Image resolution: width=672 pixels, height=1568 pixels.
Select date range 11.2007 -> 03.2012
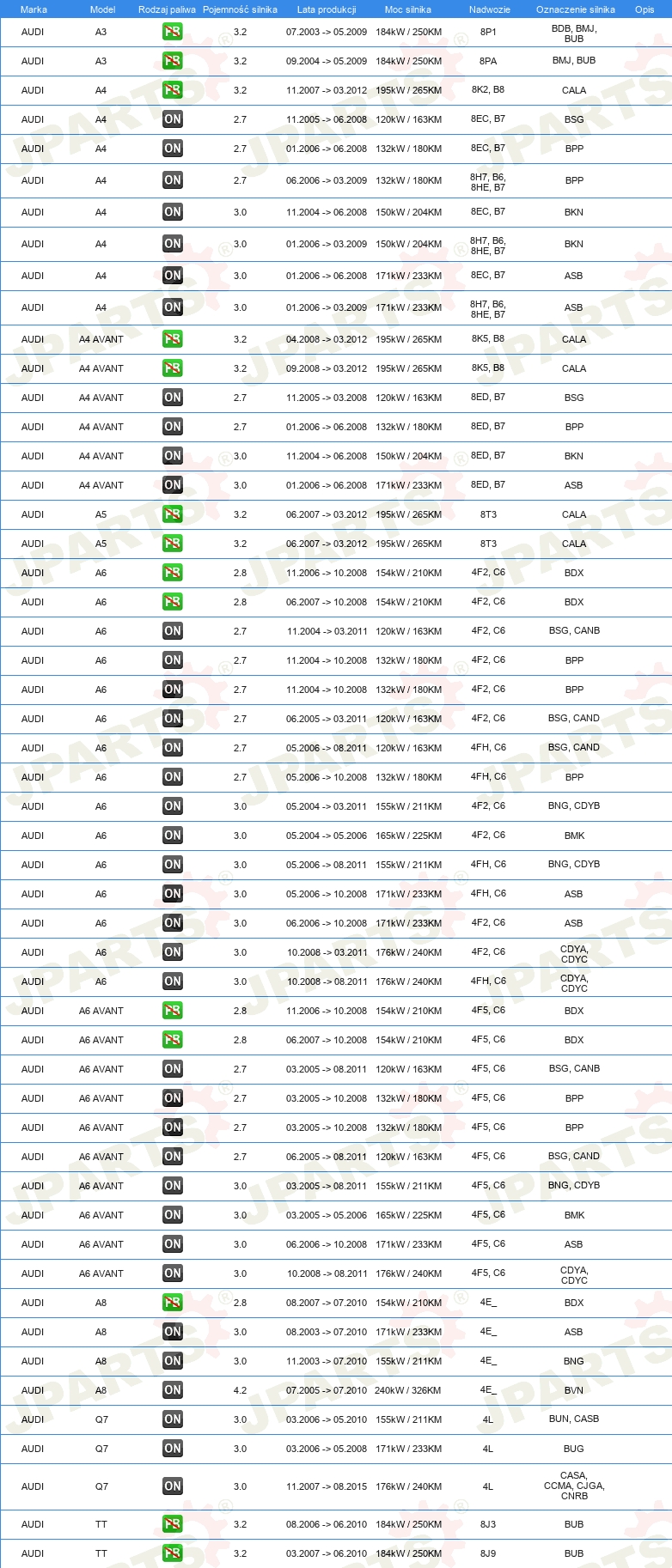click(x=327, y=90)
